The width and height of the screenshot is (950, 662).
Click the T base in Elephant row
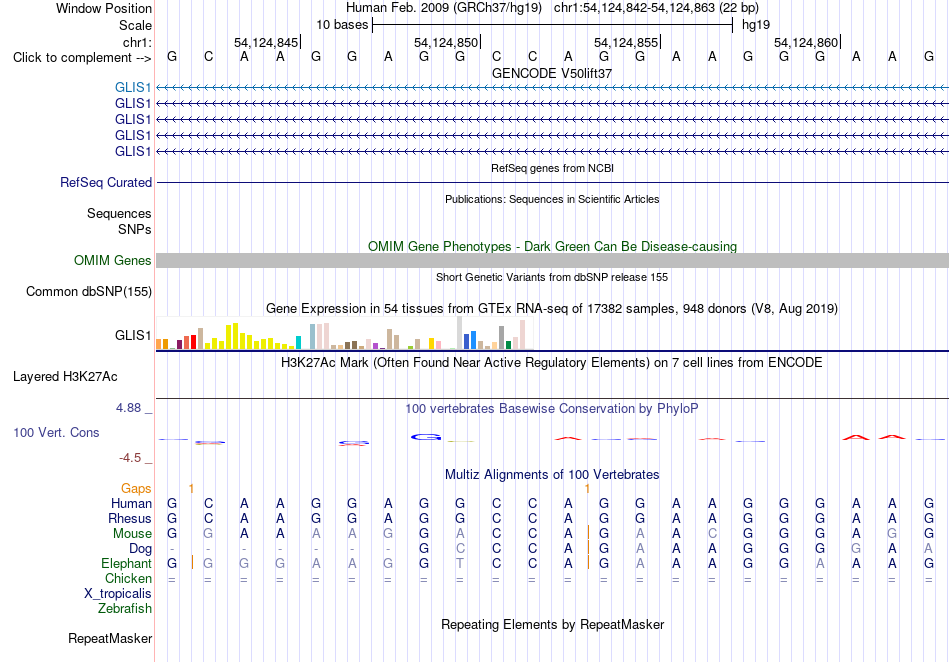[460, 564]
